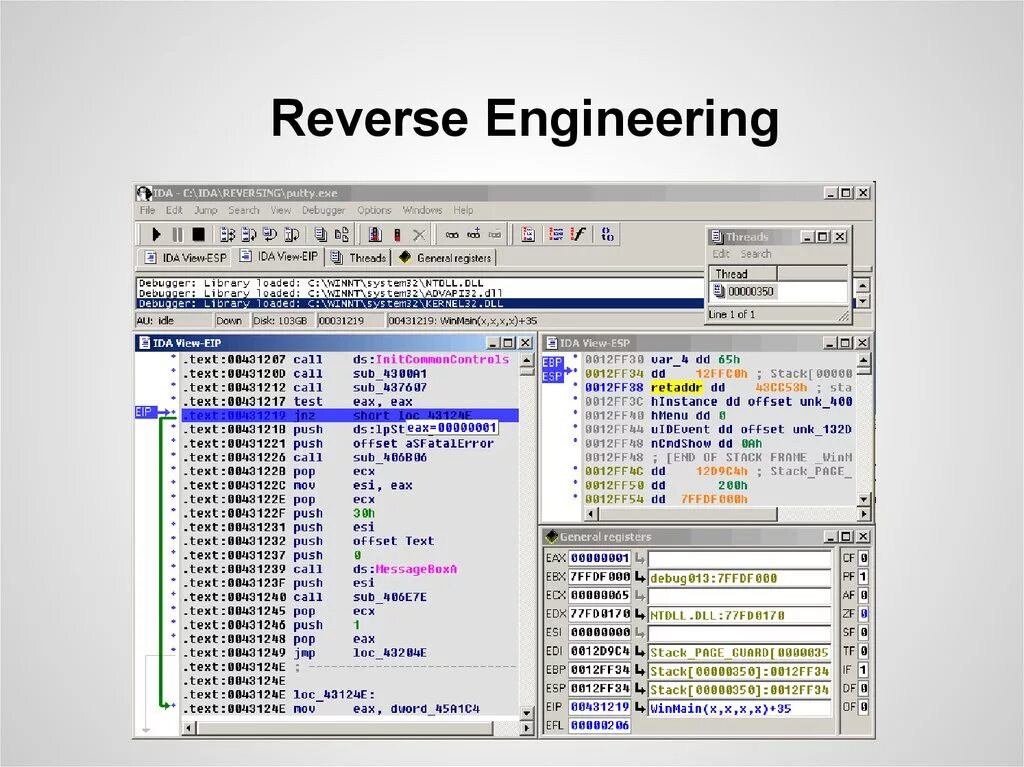Switch to the IDA View-EIP tab
1024x767 pixels.
click(x=279, y=256)
